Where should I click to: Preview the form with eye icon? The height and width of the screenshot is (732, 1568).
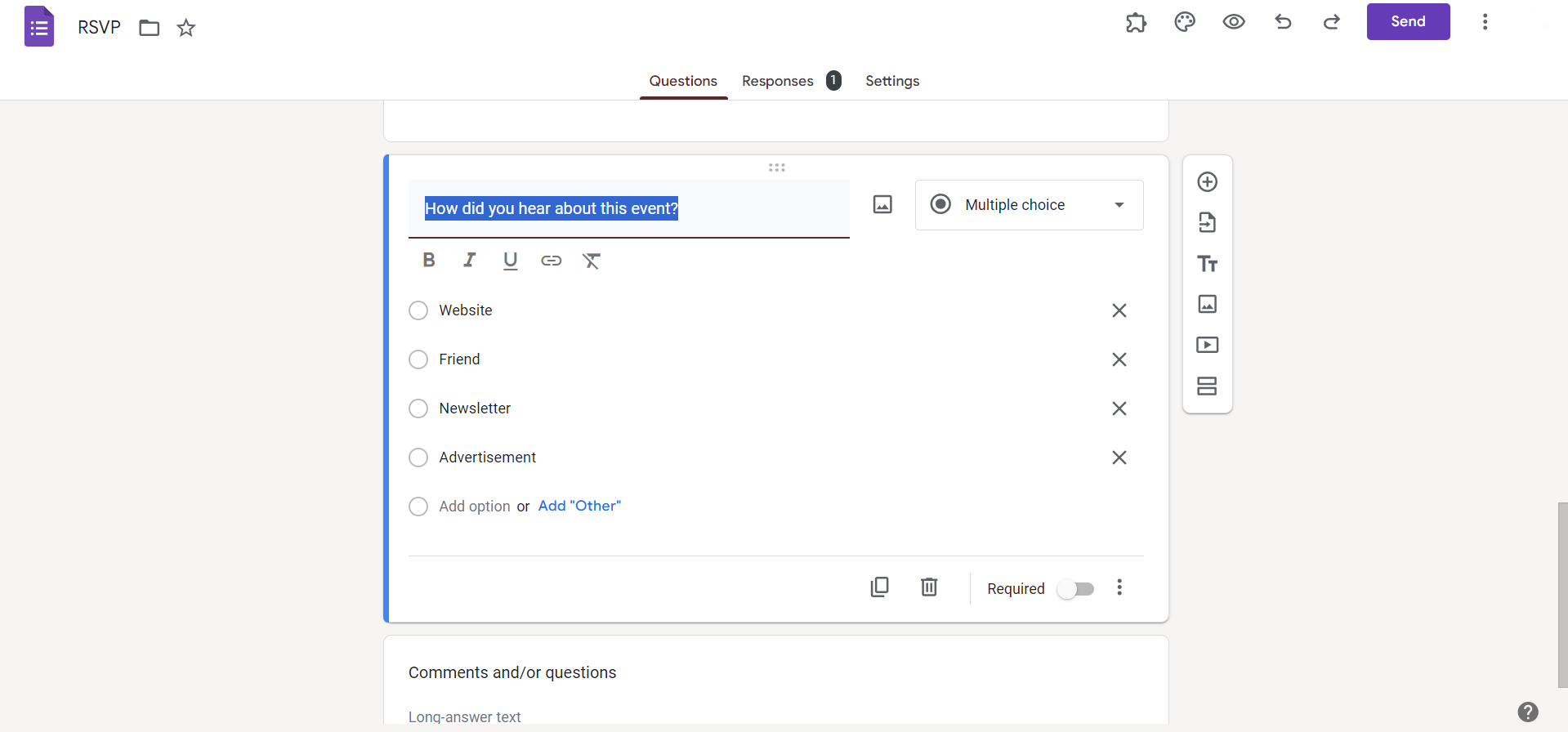point(1233,22)
